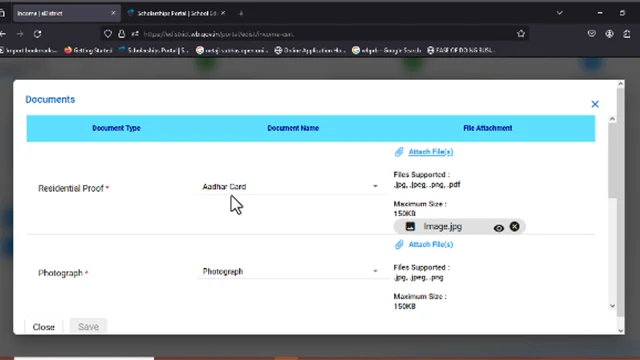Viewport: 640px width, 360px height.
Task: Click the Image.jpg file name
Action: click(x=442, y=227)
